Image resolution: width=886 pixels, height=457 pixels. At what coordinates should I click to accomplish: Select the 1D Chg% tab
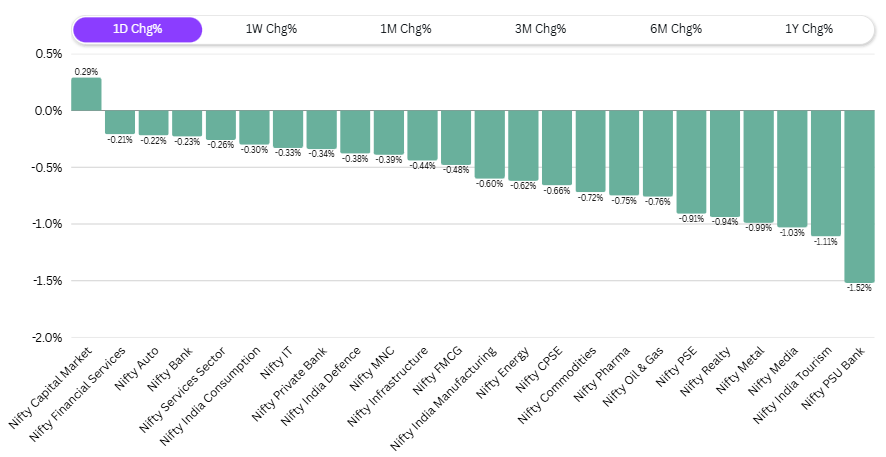point(137,29)
